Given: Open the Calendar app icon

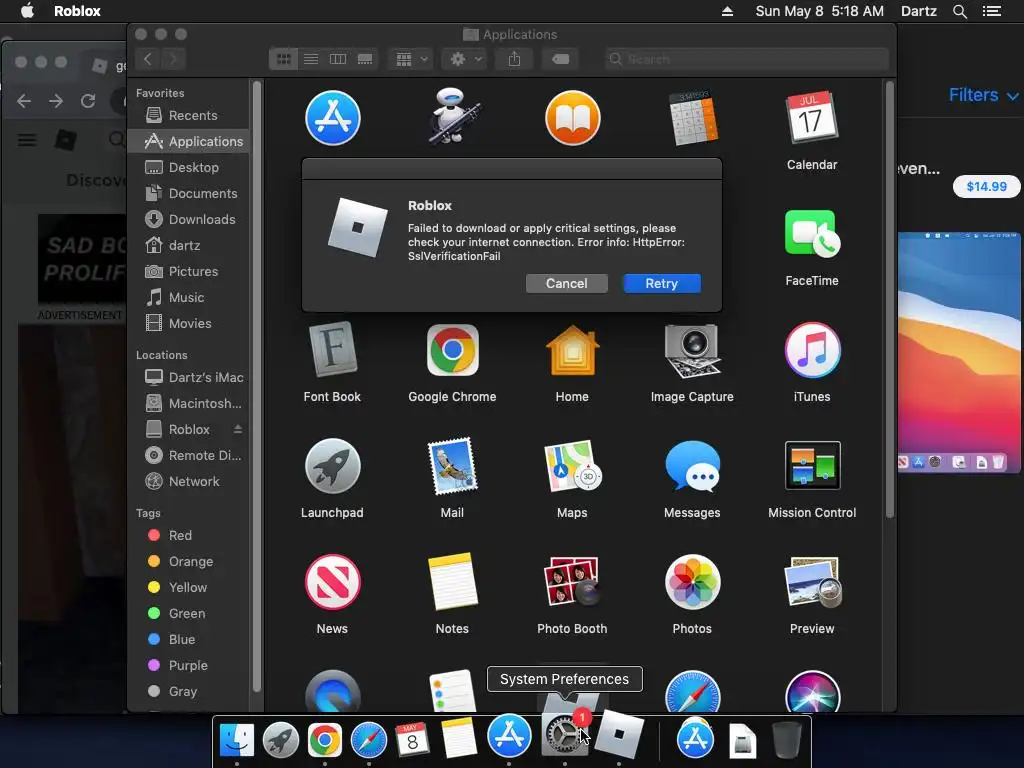Looking at the screenshot, I should pyautogui.click(x=812, y=118).
